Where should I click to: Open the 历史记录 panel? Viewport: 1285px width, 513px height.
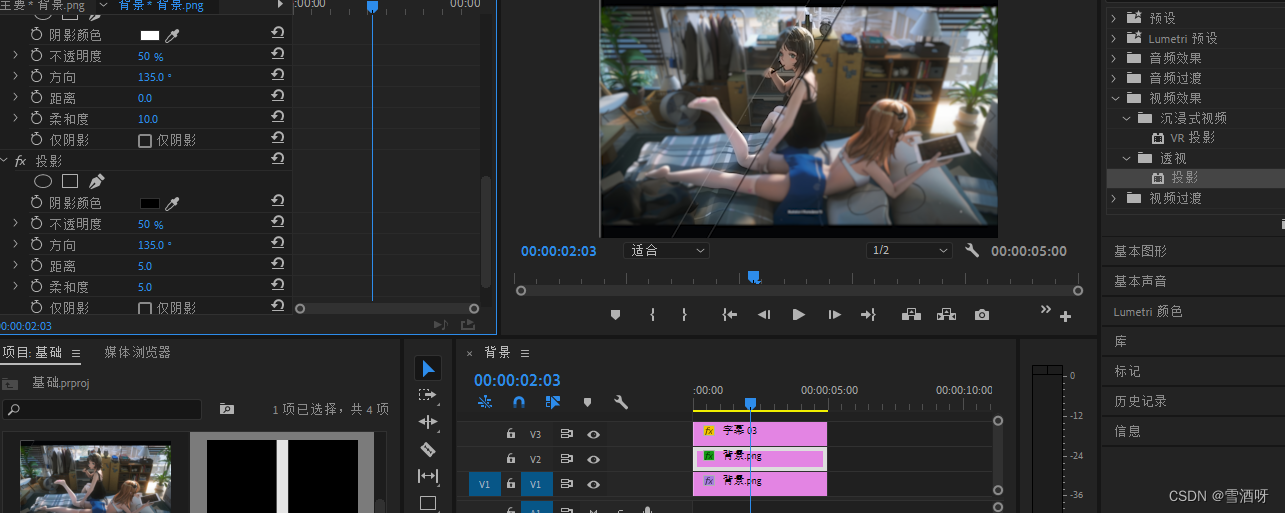click(x=1140, y=401)
